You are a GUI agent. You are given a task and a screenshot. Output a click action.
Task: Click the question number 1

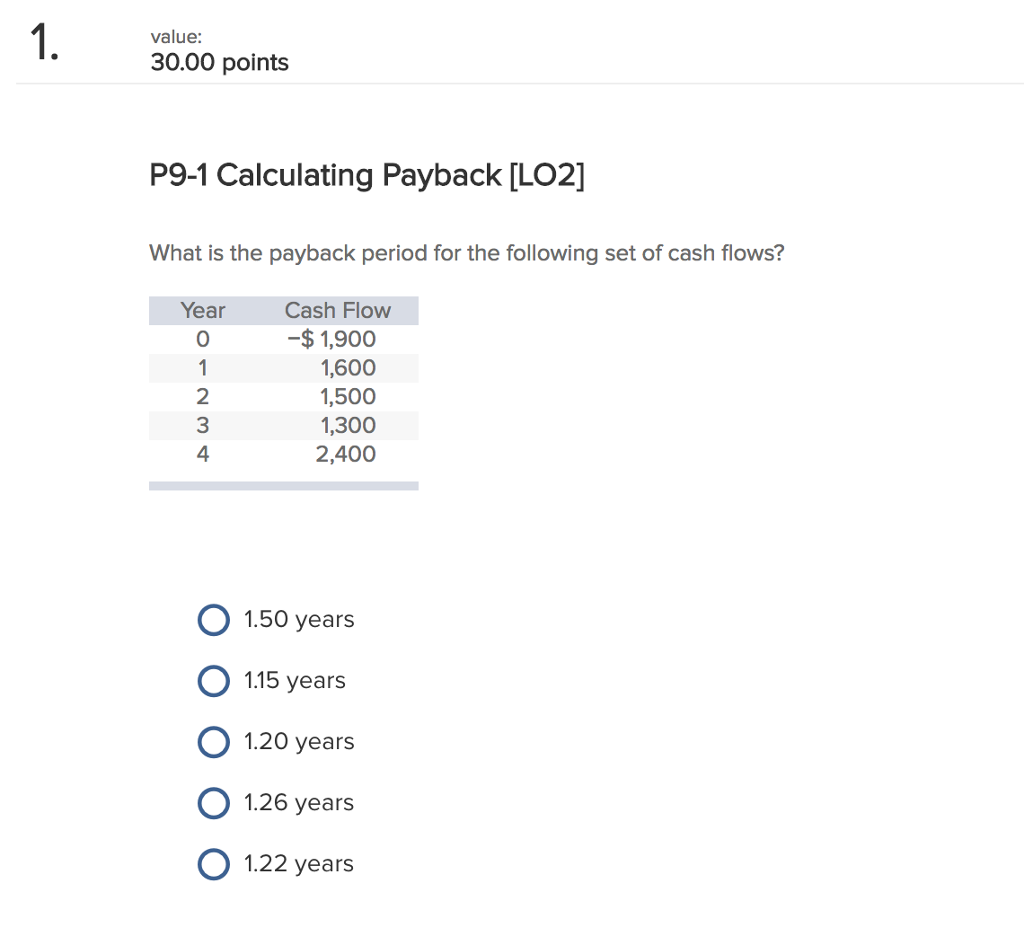pyautogui.click(x=40, y=41)
